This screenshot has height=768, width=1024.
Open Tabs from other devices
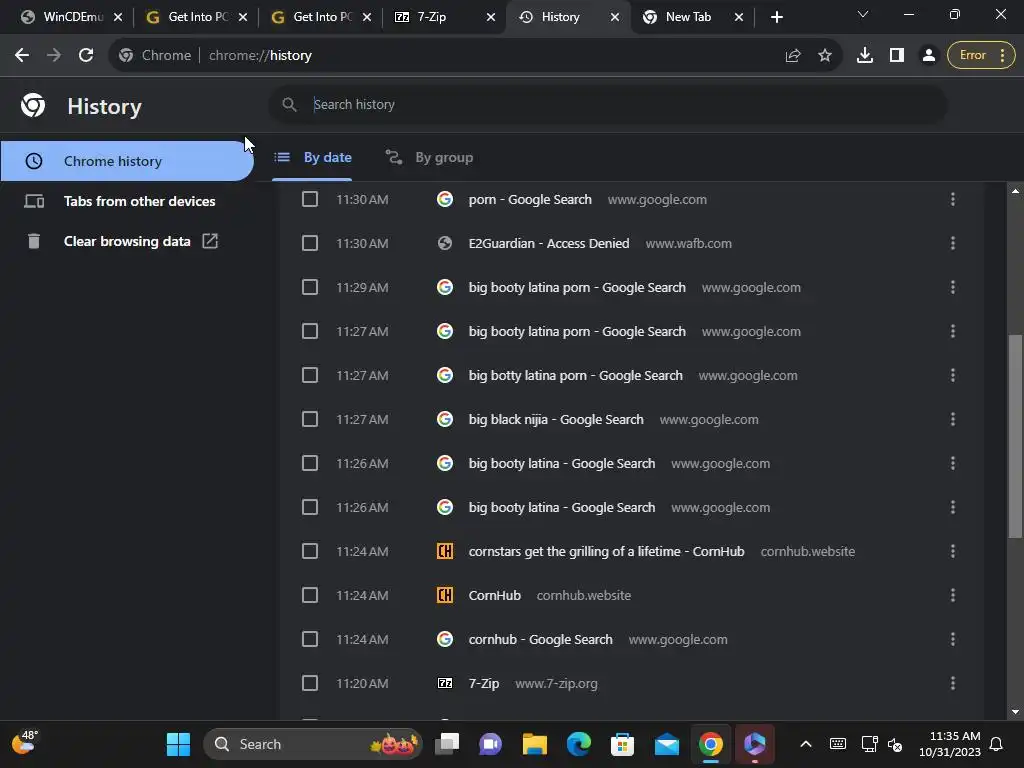[127, 201]
